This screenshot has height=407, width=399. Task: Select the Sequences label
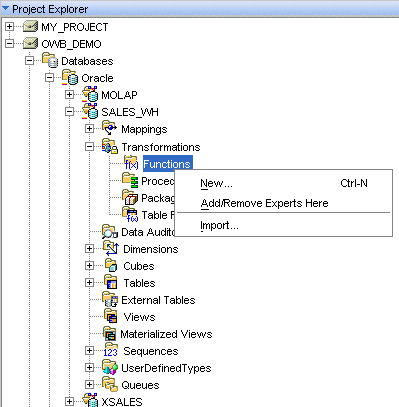tap(151, 351)
